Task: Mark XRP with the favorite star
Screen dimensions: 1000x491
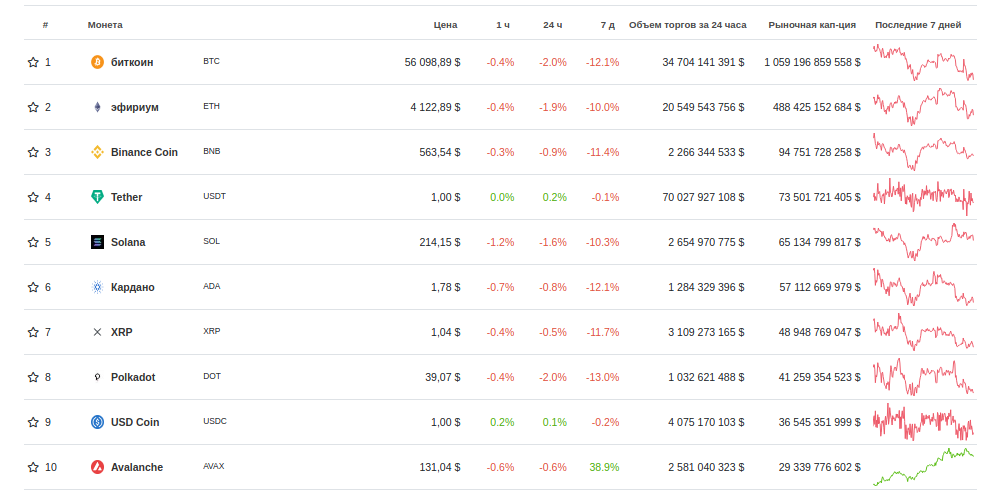Action: point(33,332)
